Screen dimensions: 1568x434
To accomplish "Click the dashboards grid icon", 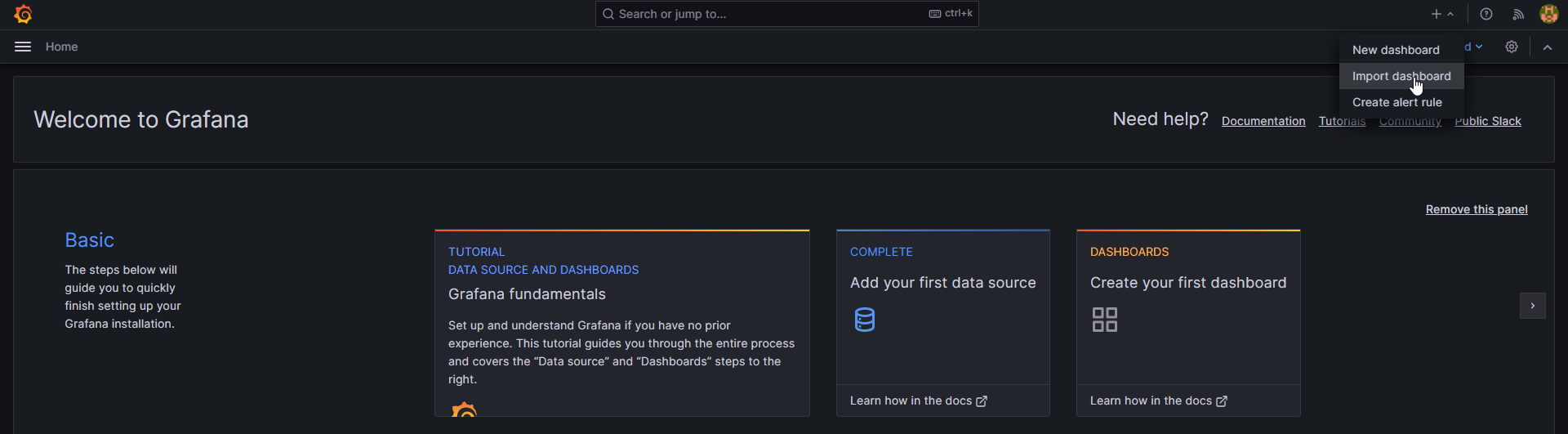I will click(x=1105, y=320).
